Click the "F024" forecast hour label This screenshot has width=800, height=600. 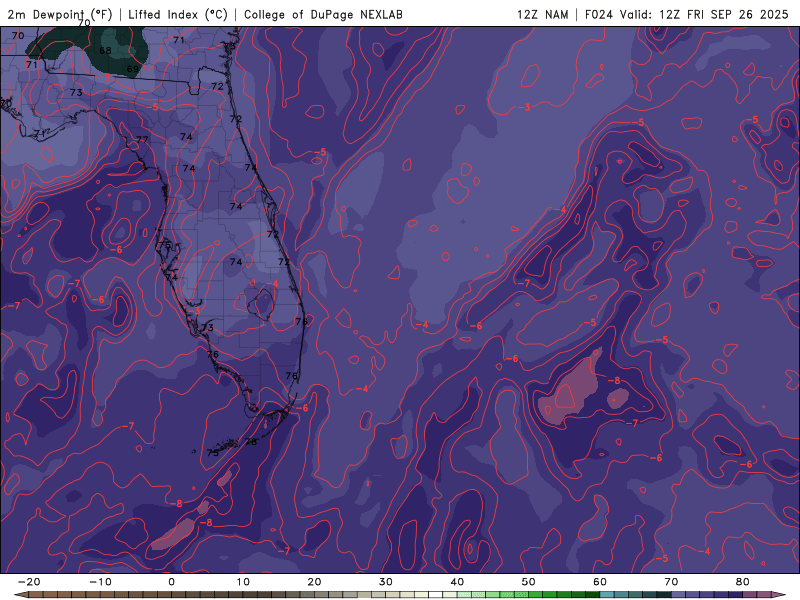(x=598, y=15)
